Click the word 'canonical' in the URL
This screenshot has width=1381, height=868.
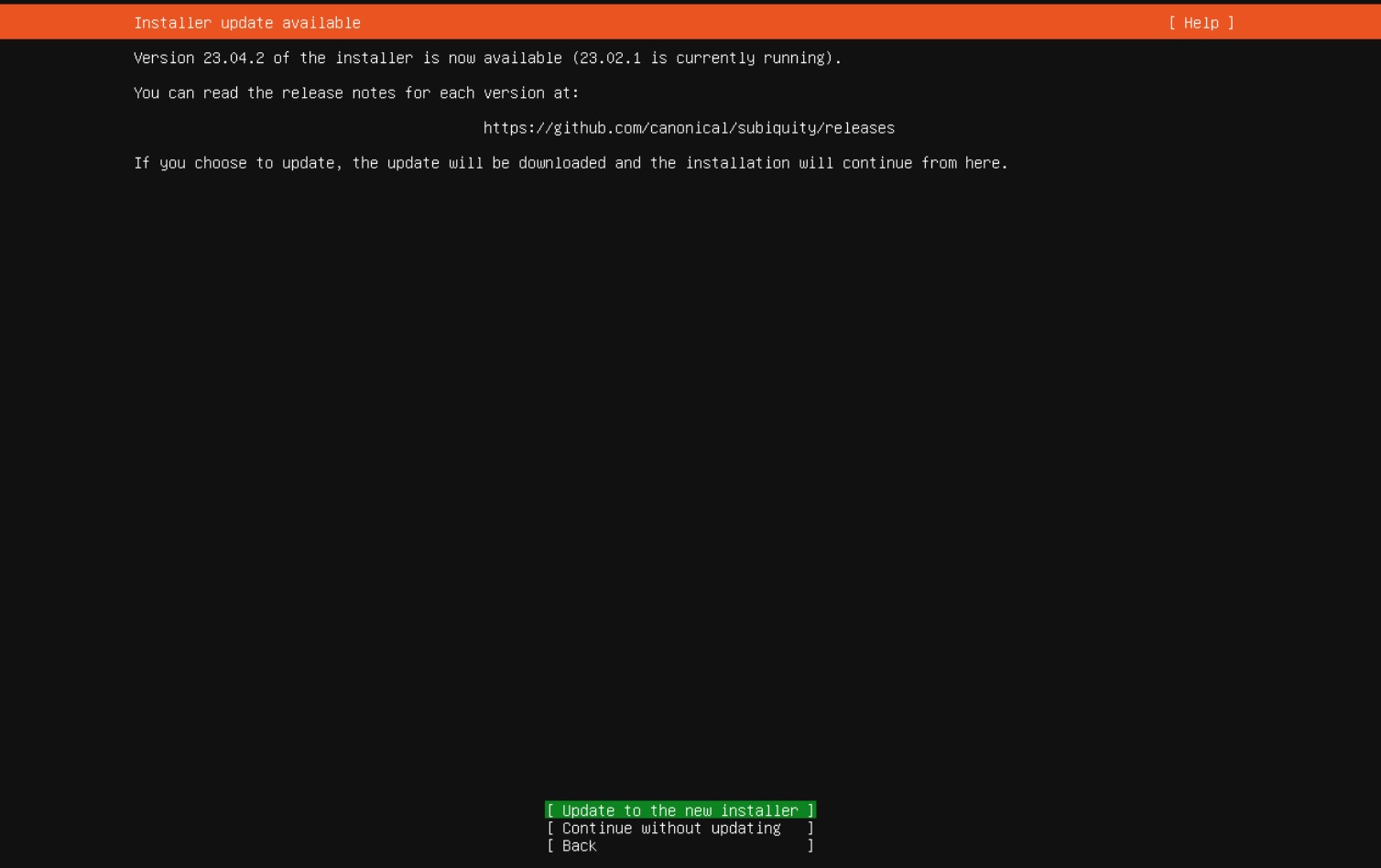coord(689,128)
